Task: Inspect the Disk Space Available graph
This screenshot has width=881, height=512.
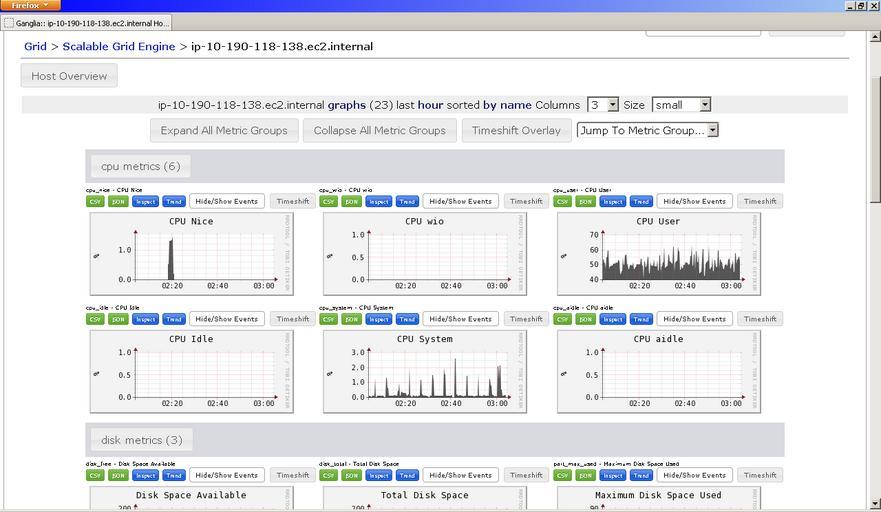Action: (145, 475)
